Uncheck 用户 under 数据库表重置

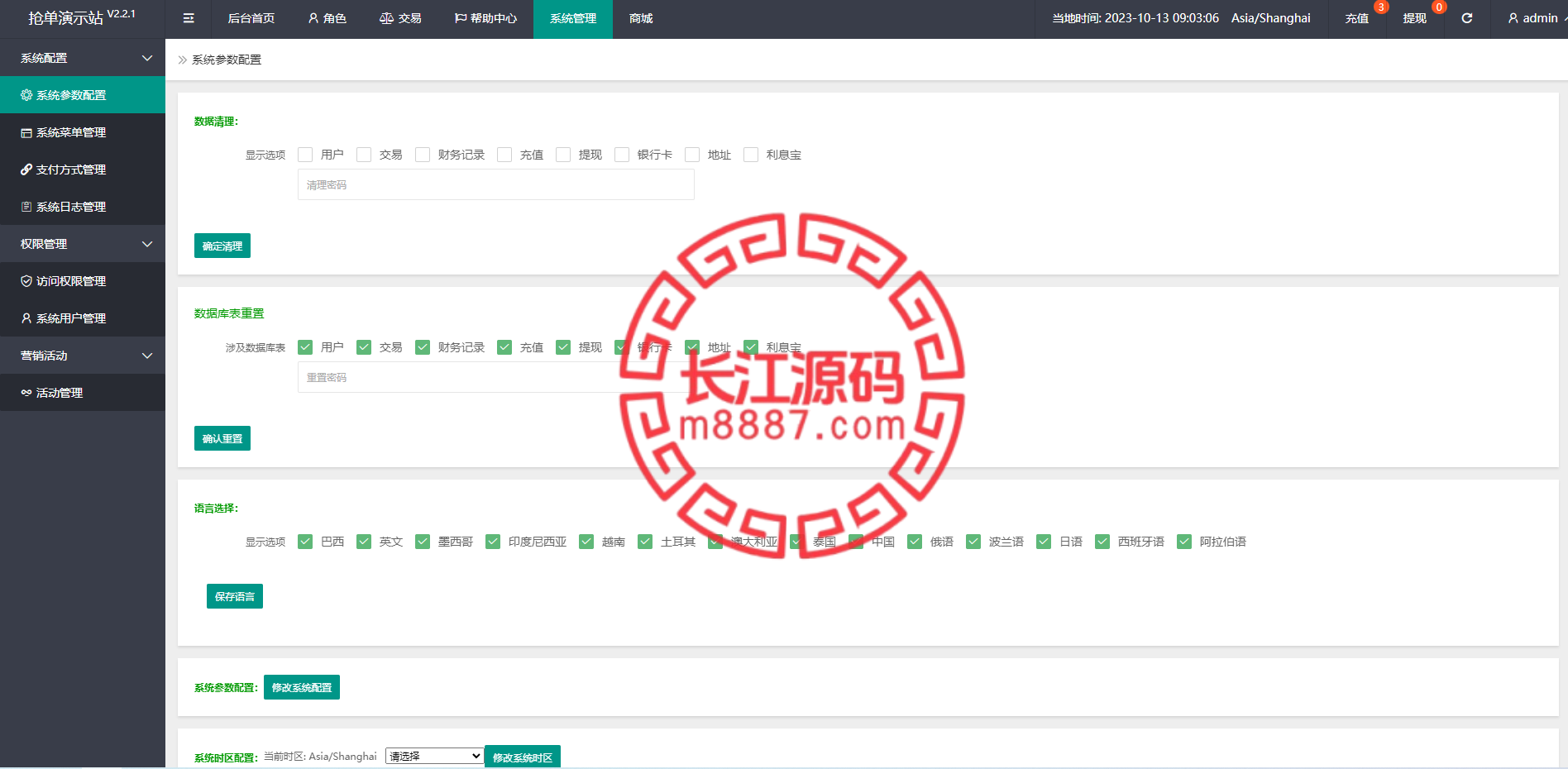305,347
